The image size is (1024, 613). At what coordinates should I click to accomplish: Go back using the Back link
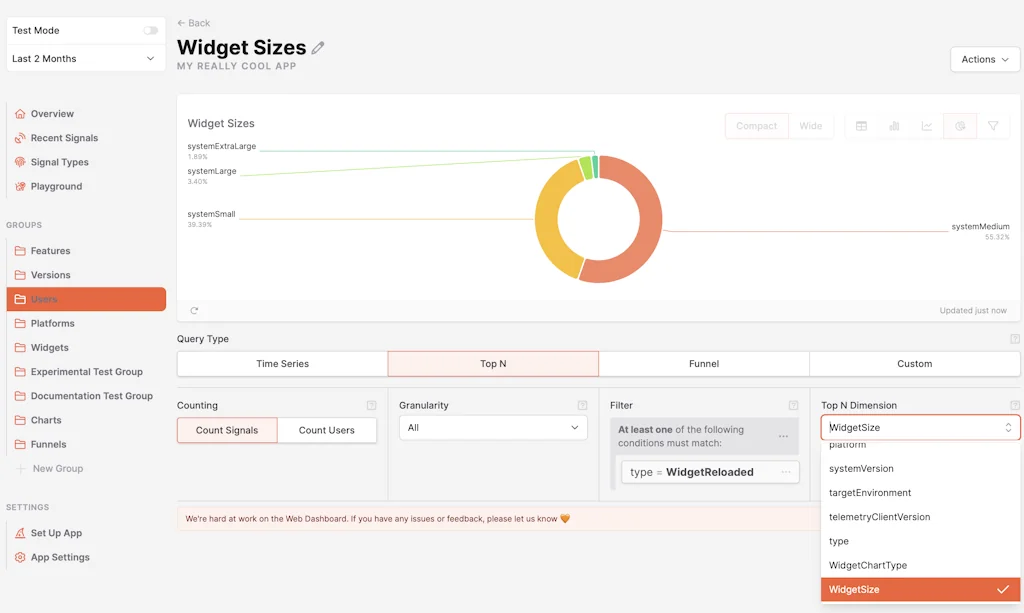194,23
